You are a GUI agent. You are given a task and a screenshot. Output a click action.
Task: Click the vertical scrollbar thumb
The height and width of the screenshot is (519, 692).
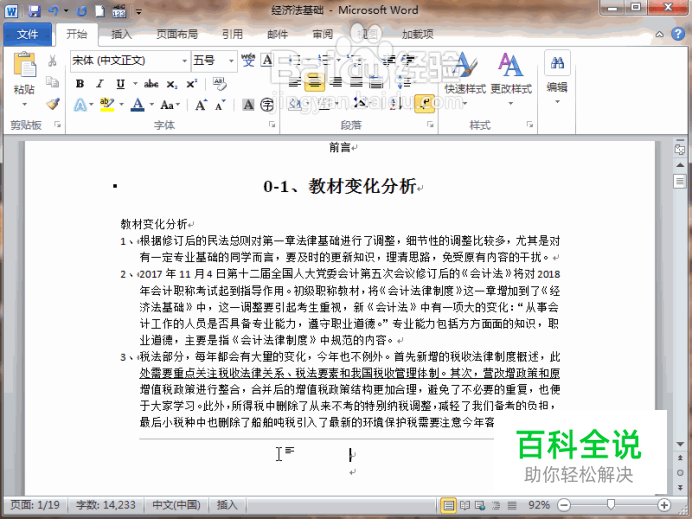[x=680, y=181]
